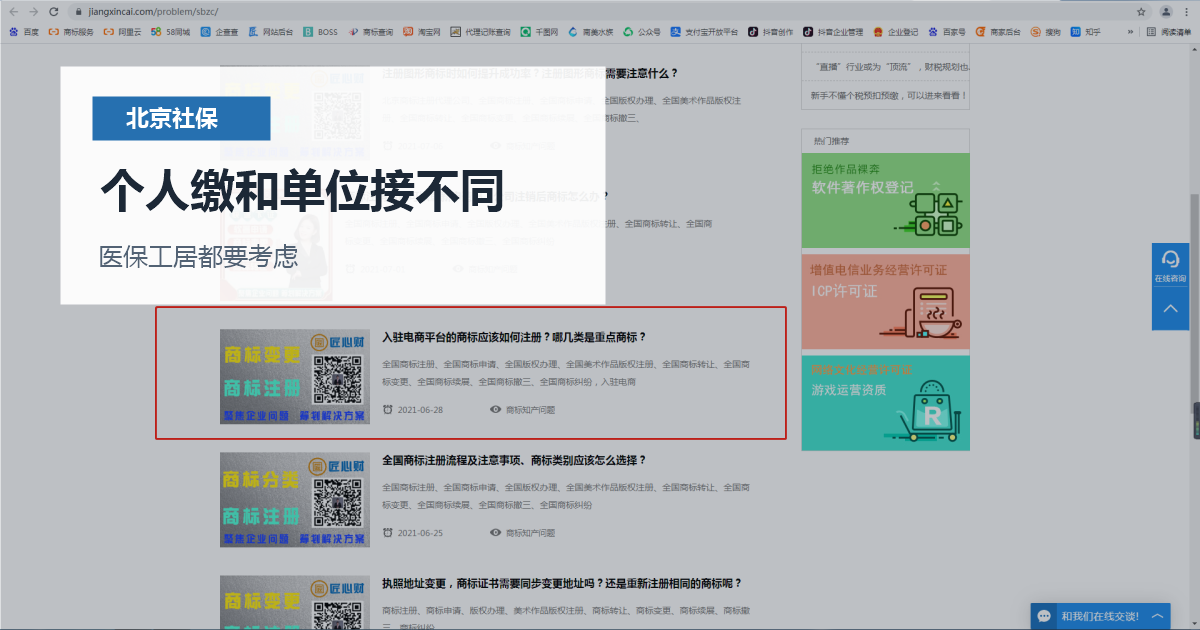Open sidebar link 新手不懂个税预扣预缴
The image size is (1200, 630).
click(x=887, y=96)
